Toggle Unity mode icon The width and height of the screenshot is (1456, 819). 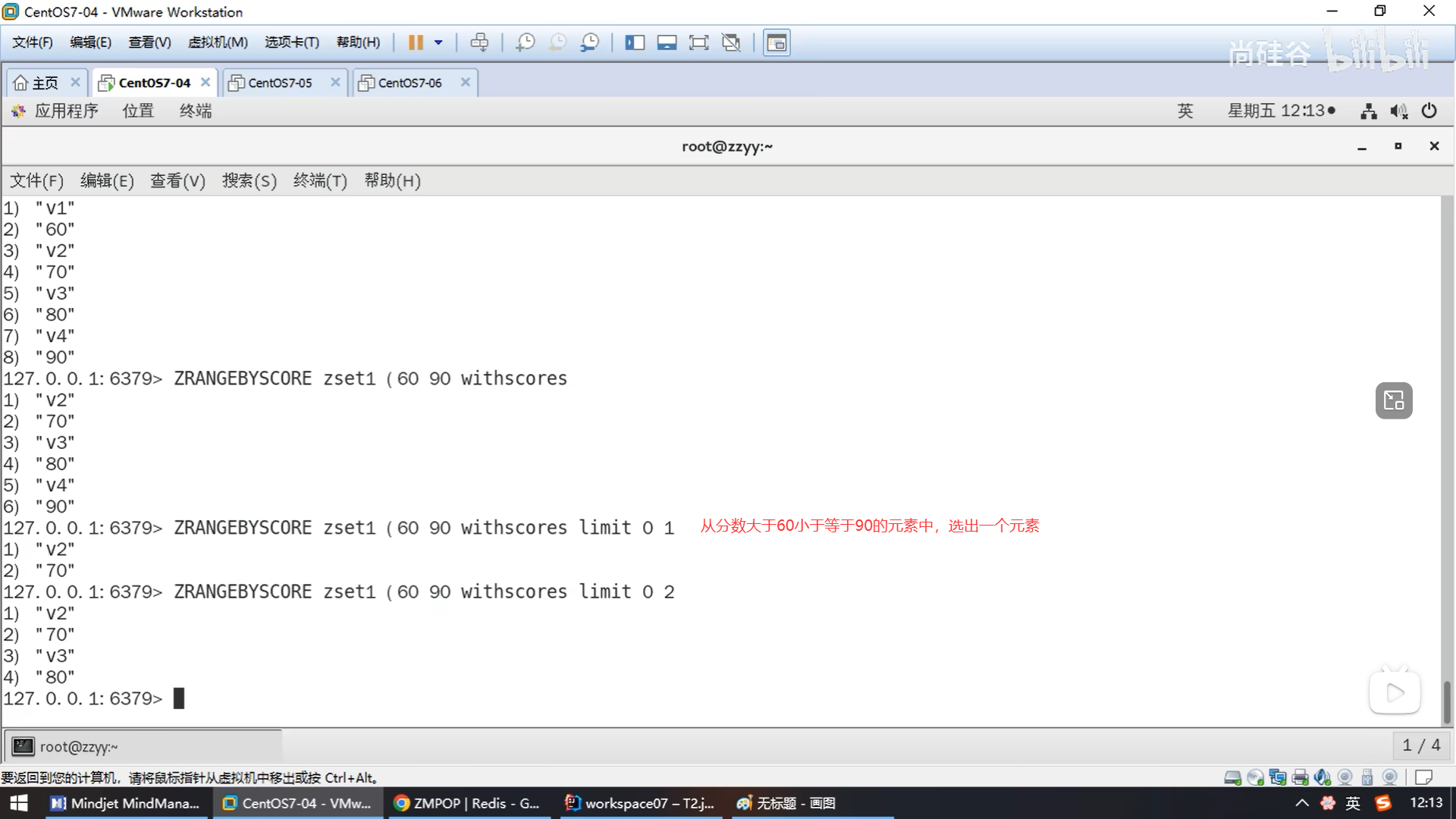(731, 42)
